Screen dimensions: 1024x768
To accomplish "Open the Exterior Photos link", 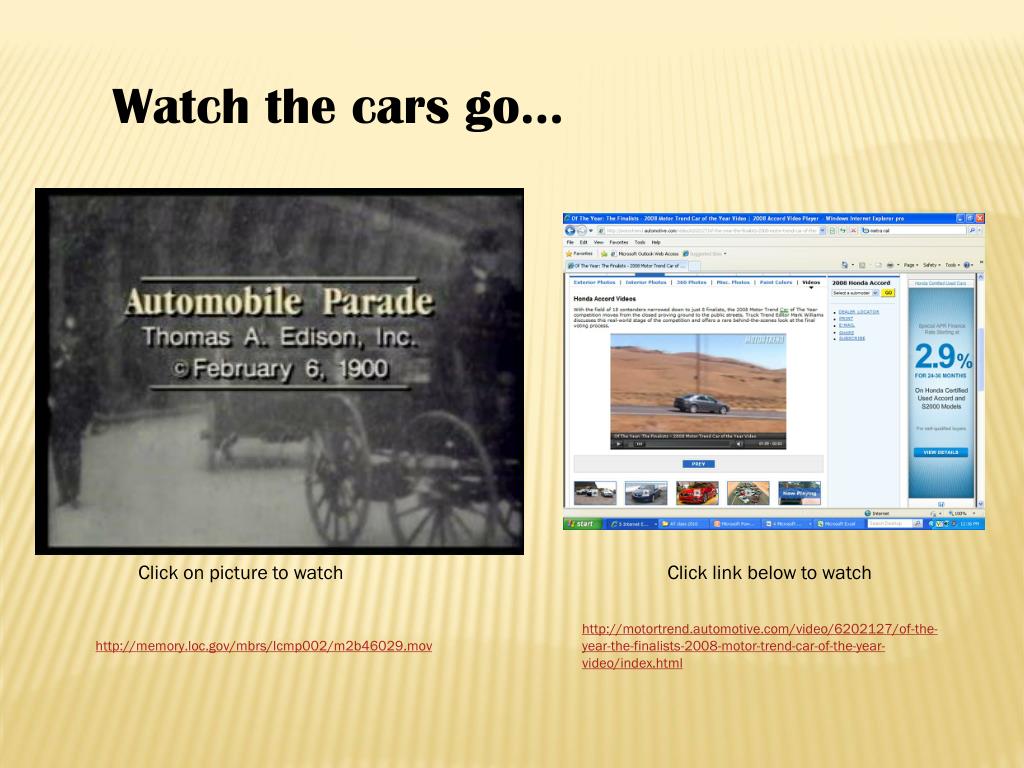I will point(594,282).
